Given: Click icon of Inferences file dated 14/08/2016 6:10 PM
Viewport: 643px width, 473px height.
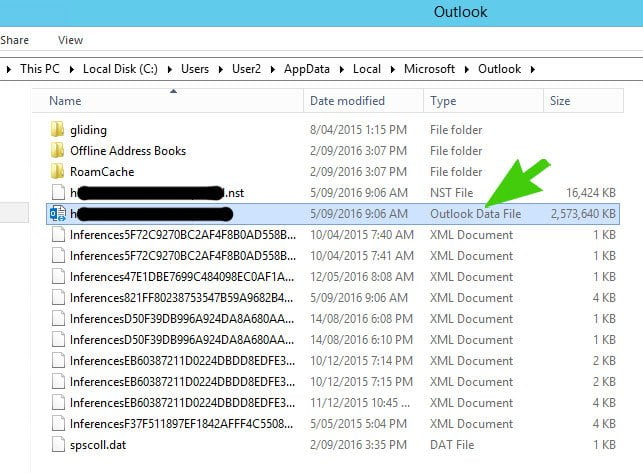Looking at the screenshot, I should click(x=58, y=340).
